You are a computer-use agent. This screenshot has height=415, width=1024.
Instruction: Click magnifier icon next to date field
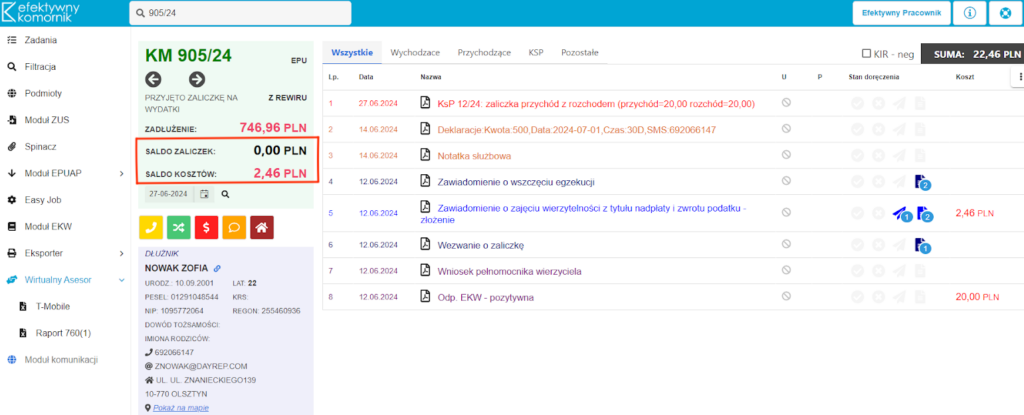click(225, 194)
